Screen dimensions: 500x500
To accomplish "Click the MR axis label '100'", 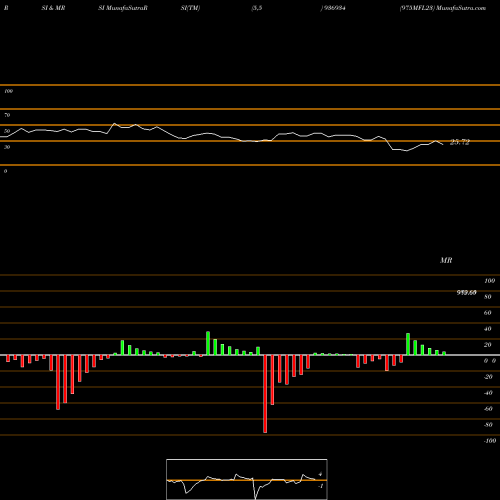I will pos(489,281).
